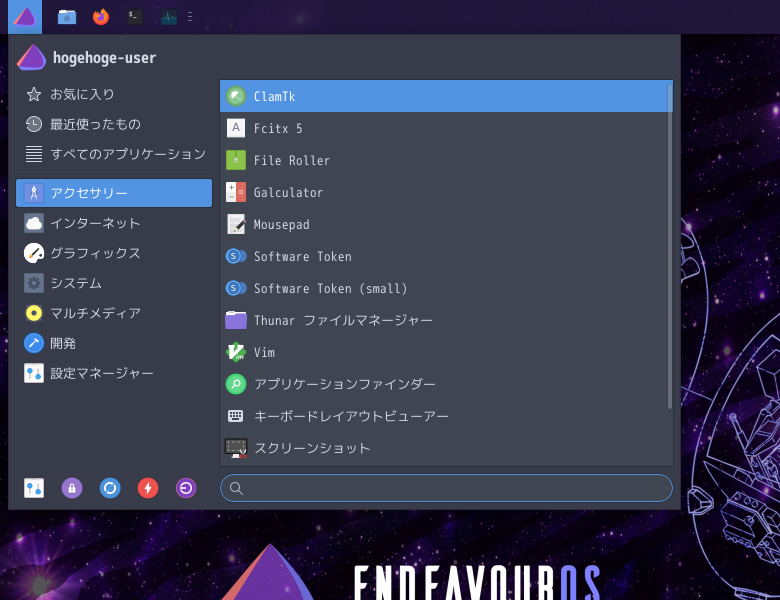Launch キーボードレイアウトビューアー from its label

pos(351,416)
